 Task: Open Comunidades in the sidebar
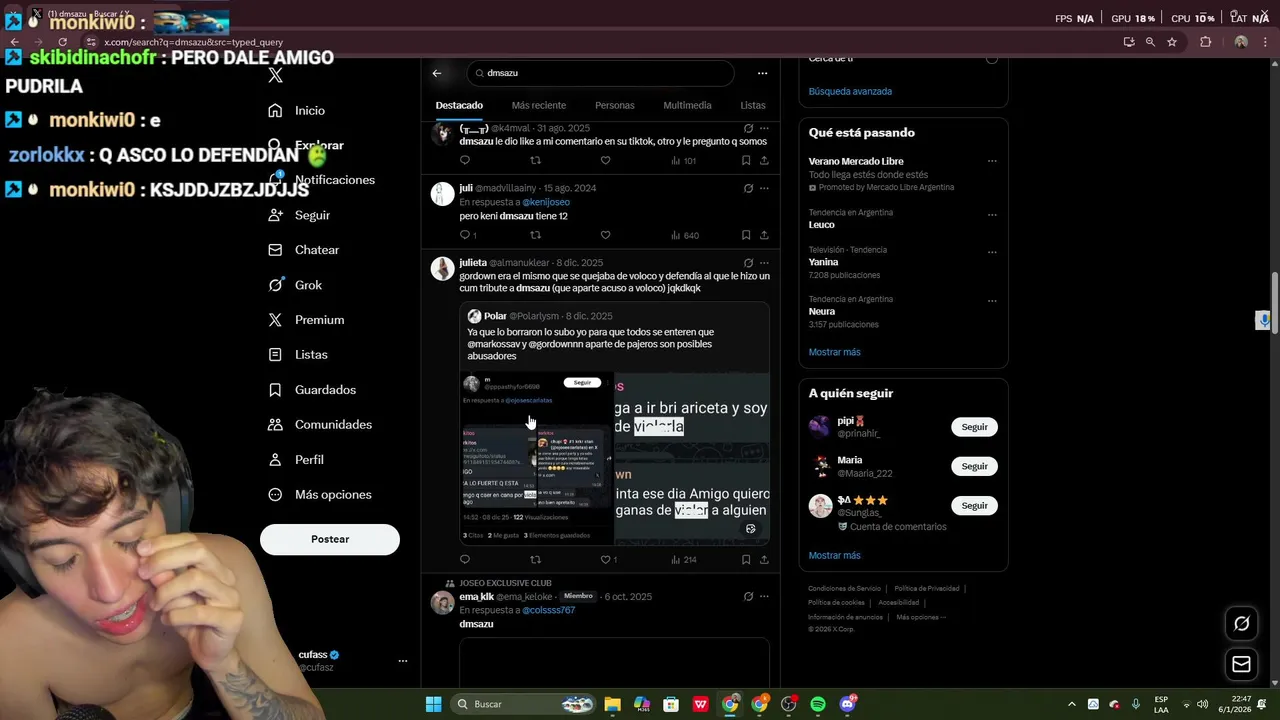[320, 425]
